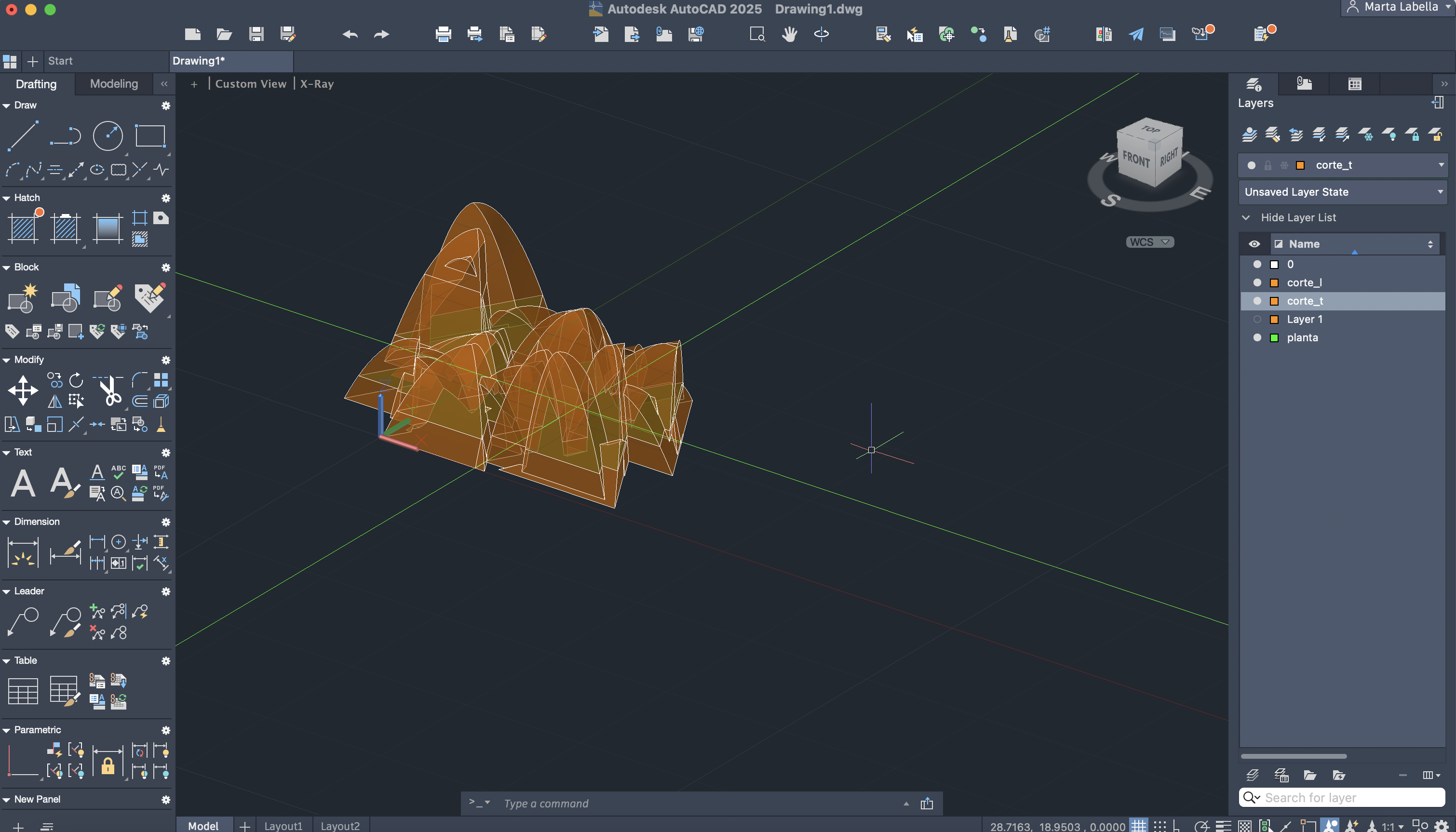1456x832 pixels.
Task: Toggle visibility of planta layer
Action: click(1257, 337)
